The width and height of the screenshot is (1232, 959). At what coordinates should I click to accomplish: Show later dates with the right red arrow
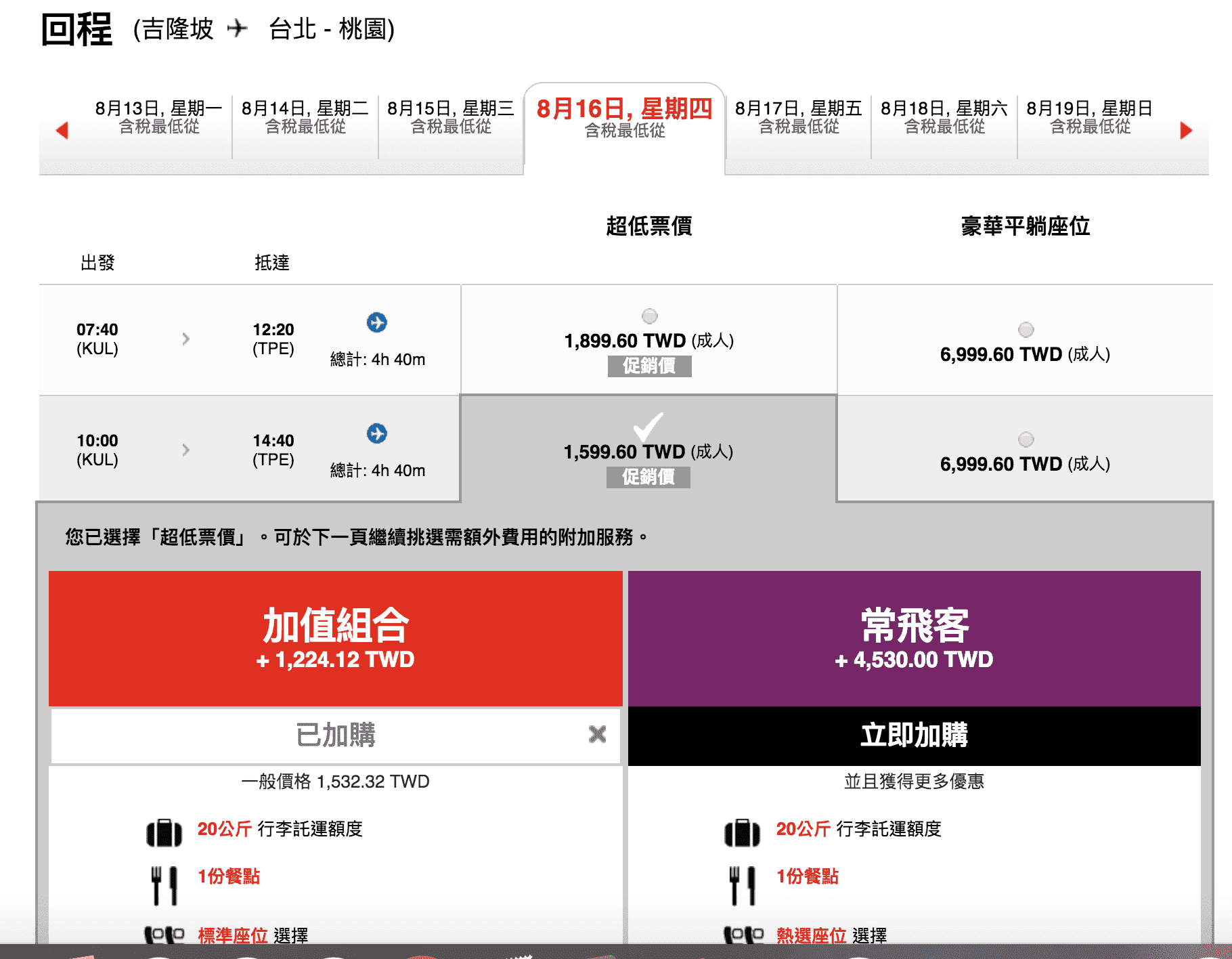1185,130
